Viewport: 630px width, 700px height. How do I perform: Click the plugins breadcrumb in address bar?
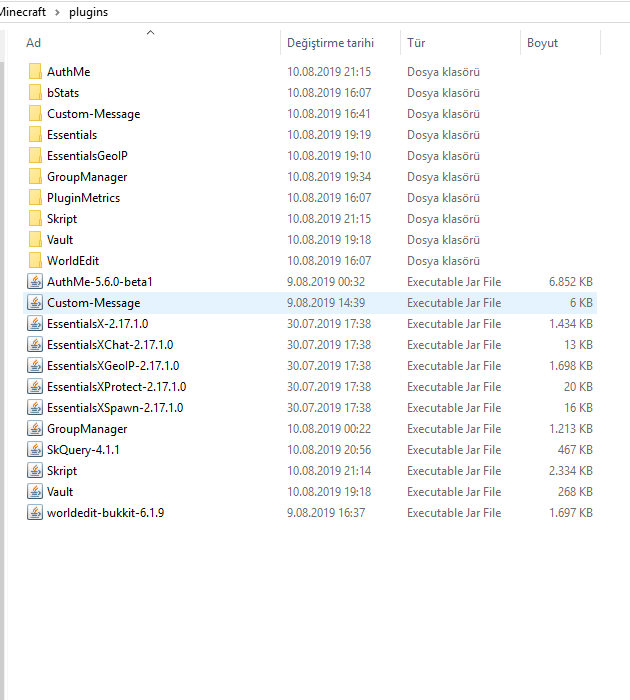point(88,12)
